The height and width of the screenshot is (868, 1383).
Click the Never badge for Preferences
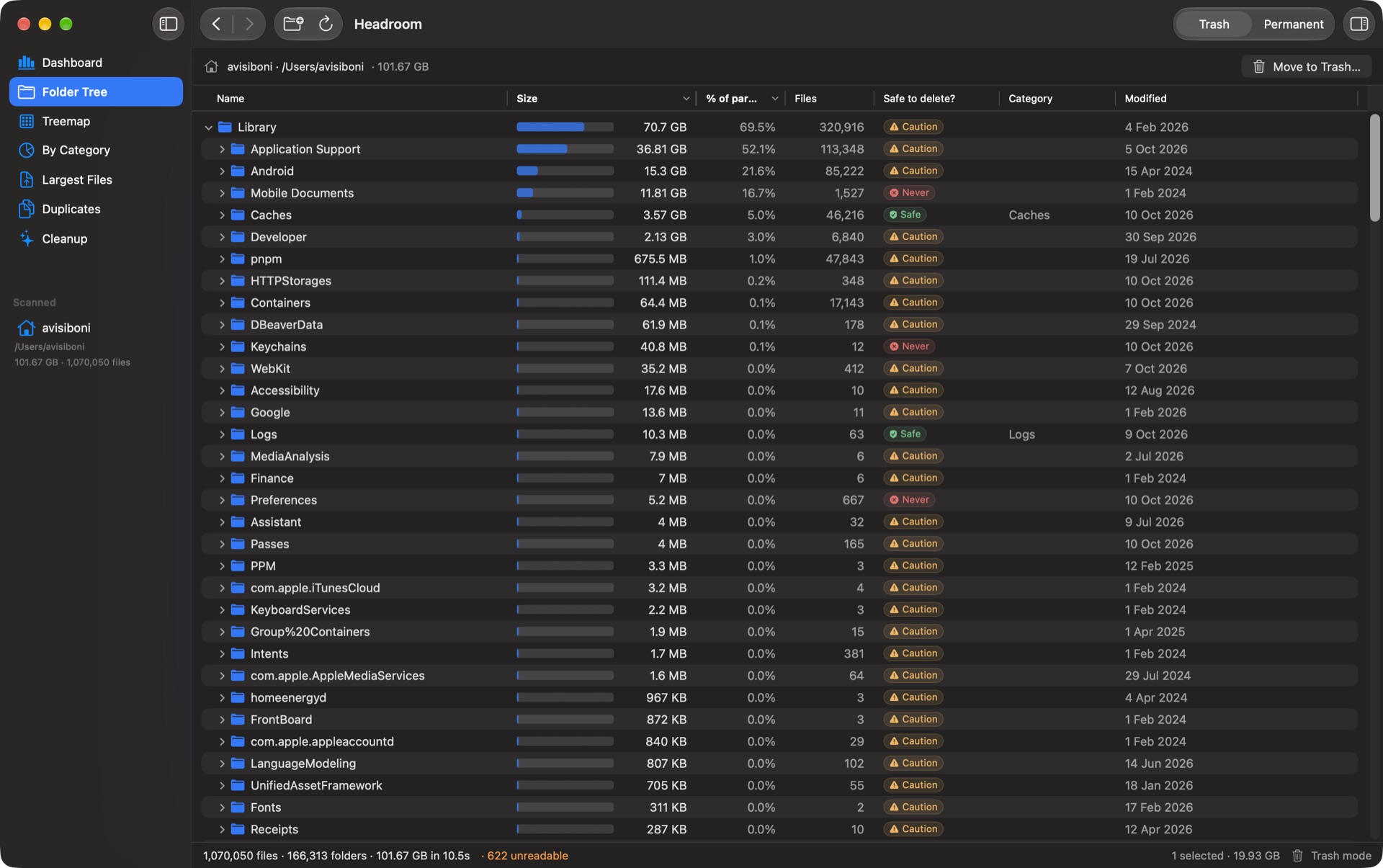point(909,500)
